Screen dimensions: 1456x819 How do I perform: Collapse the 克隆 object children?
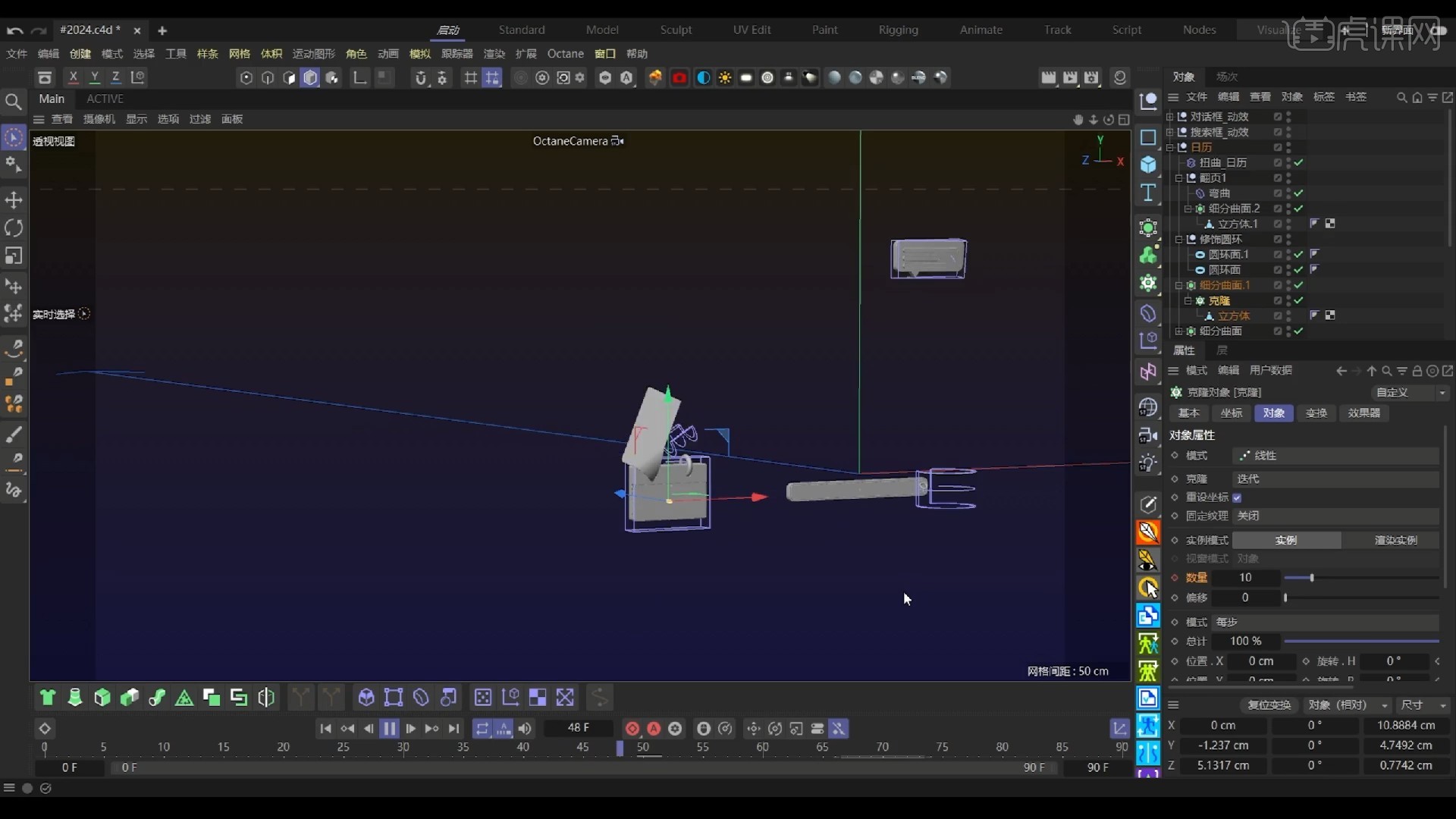point(1188,301)
